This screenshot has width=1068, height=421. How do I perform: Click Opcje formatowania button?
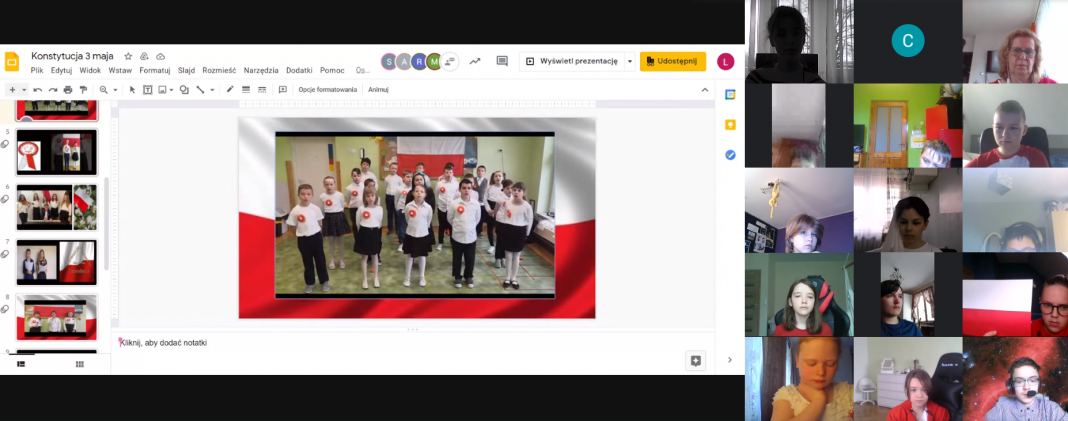coord(327,90)
